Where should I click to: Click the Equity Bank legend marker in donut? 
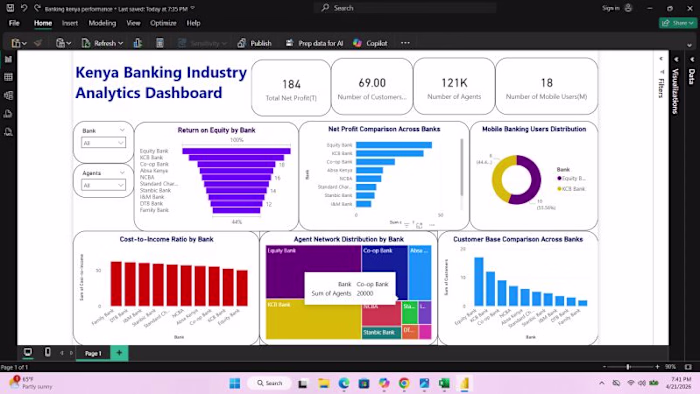559,178
